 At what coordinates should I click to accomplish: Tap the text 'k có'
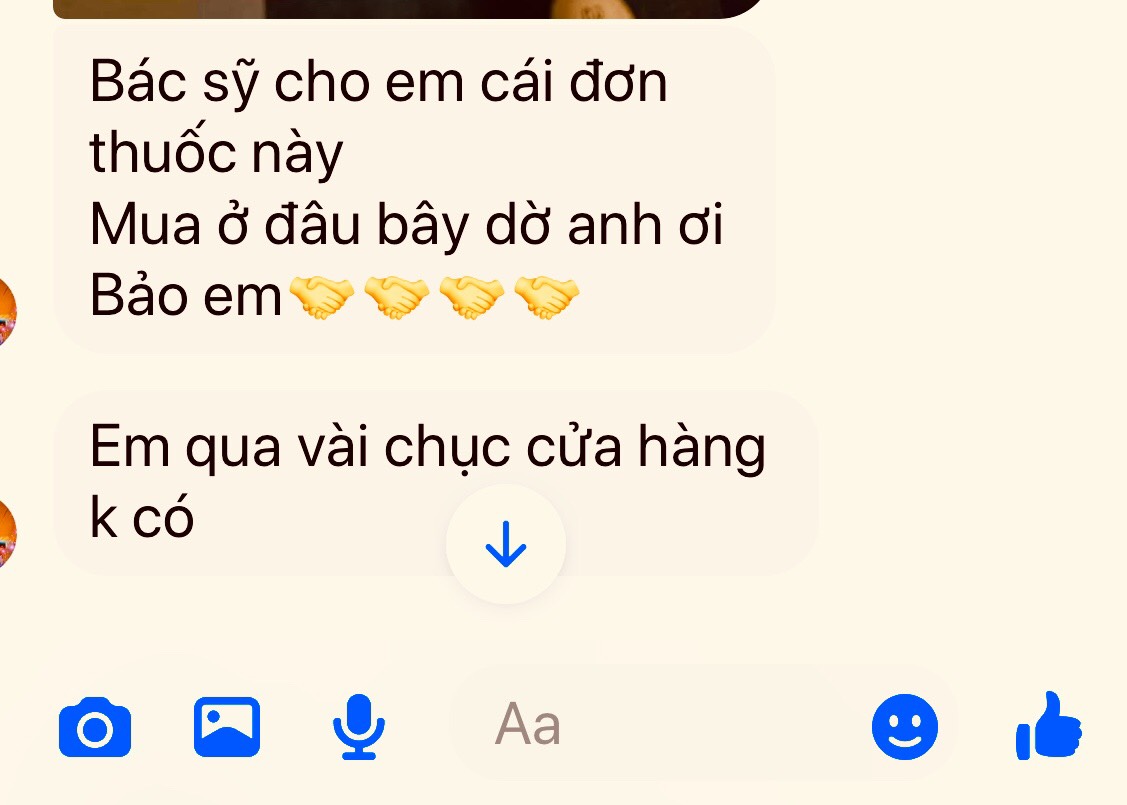pyautogui.click(x=142, y=517)
